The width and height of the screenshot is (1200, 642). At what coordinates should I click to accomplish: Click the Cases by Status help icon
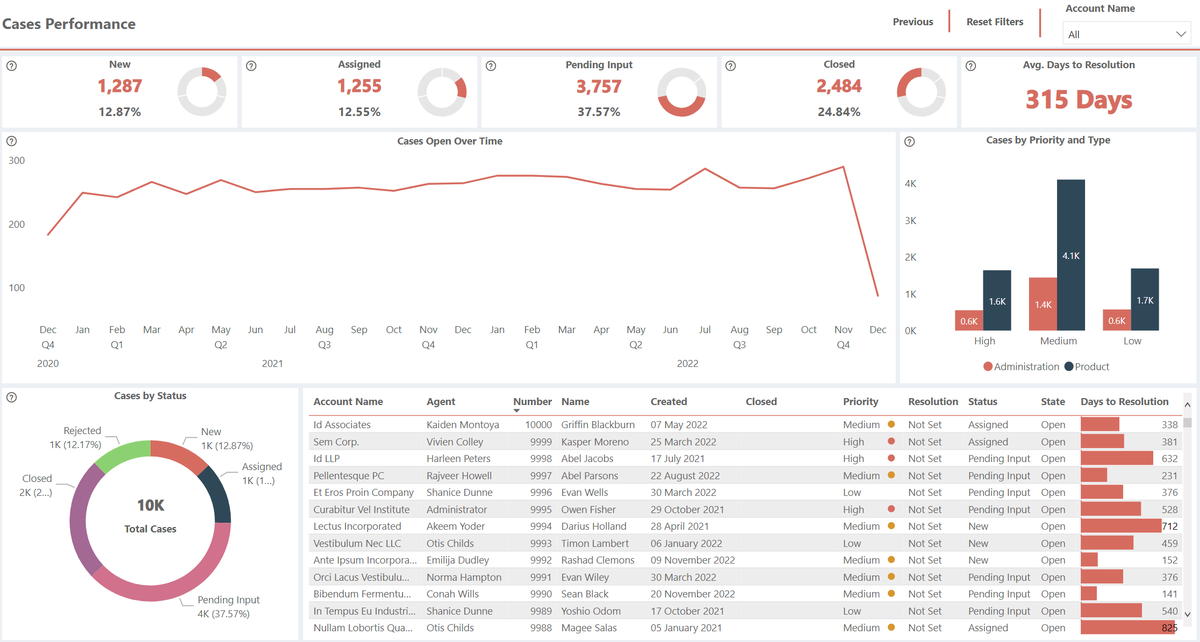point(10,396)
